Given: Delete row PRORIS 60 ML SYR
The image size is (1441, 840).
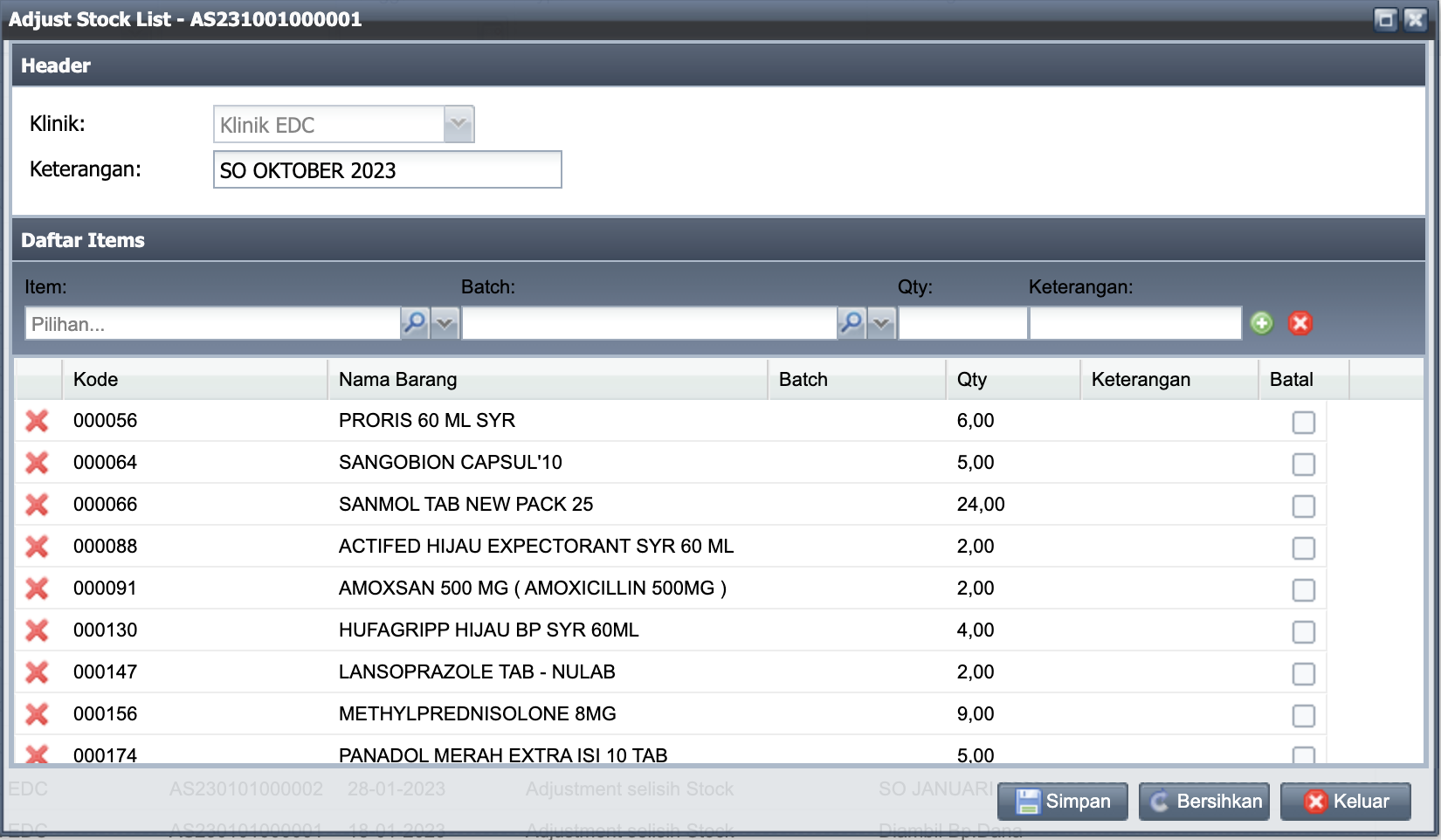Looking at the screenshot, I should tap(37, 421).
